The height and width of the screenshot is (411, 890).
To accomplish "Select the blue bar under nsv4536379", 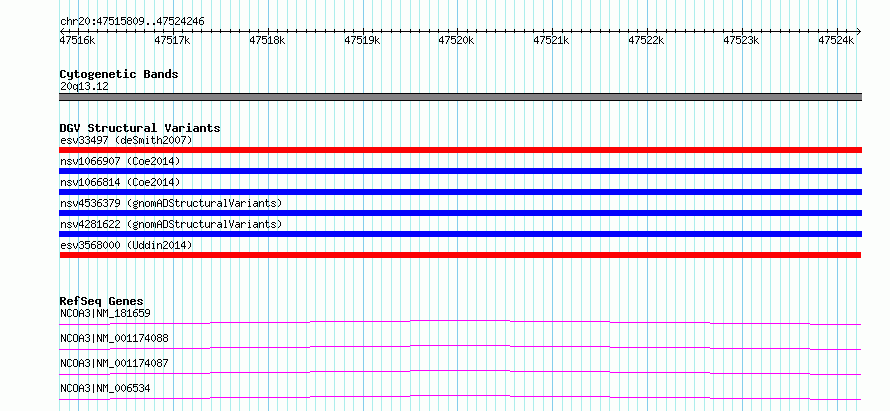I will tap(460, 213).
